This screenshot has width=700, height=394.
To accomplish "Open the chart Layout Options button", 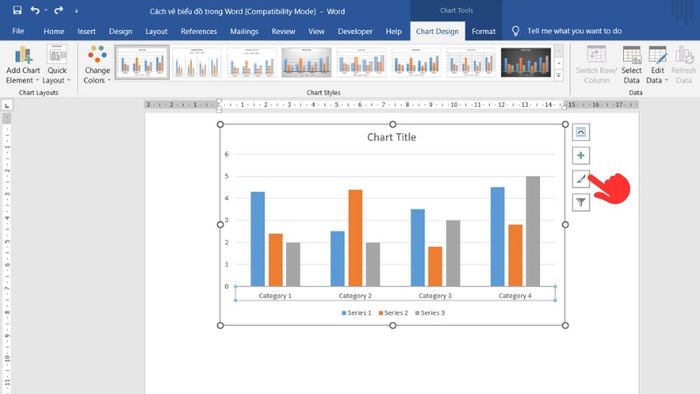I will 580,132.
